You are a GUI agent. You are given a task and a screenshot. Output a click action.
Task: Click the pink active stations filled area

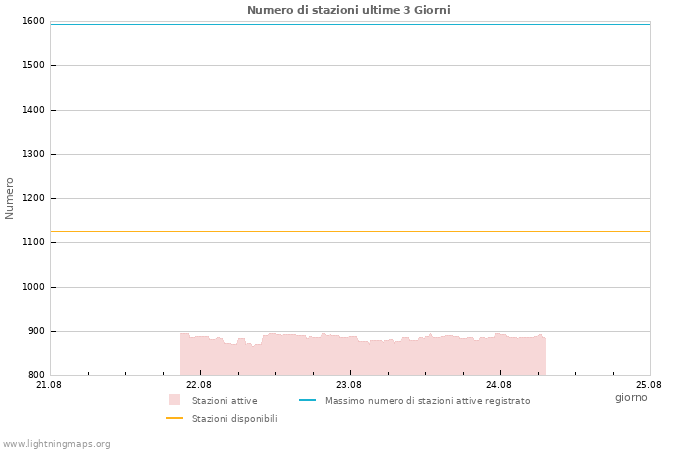(362, 357)
